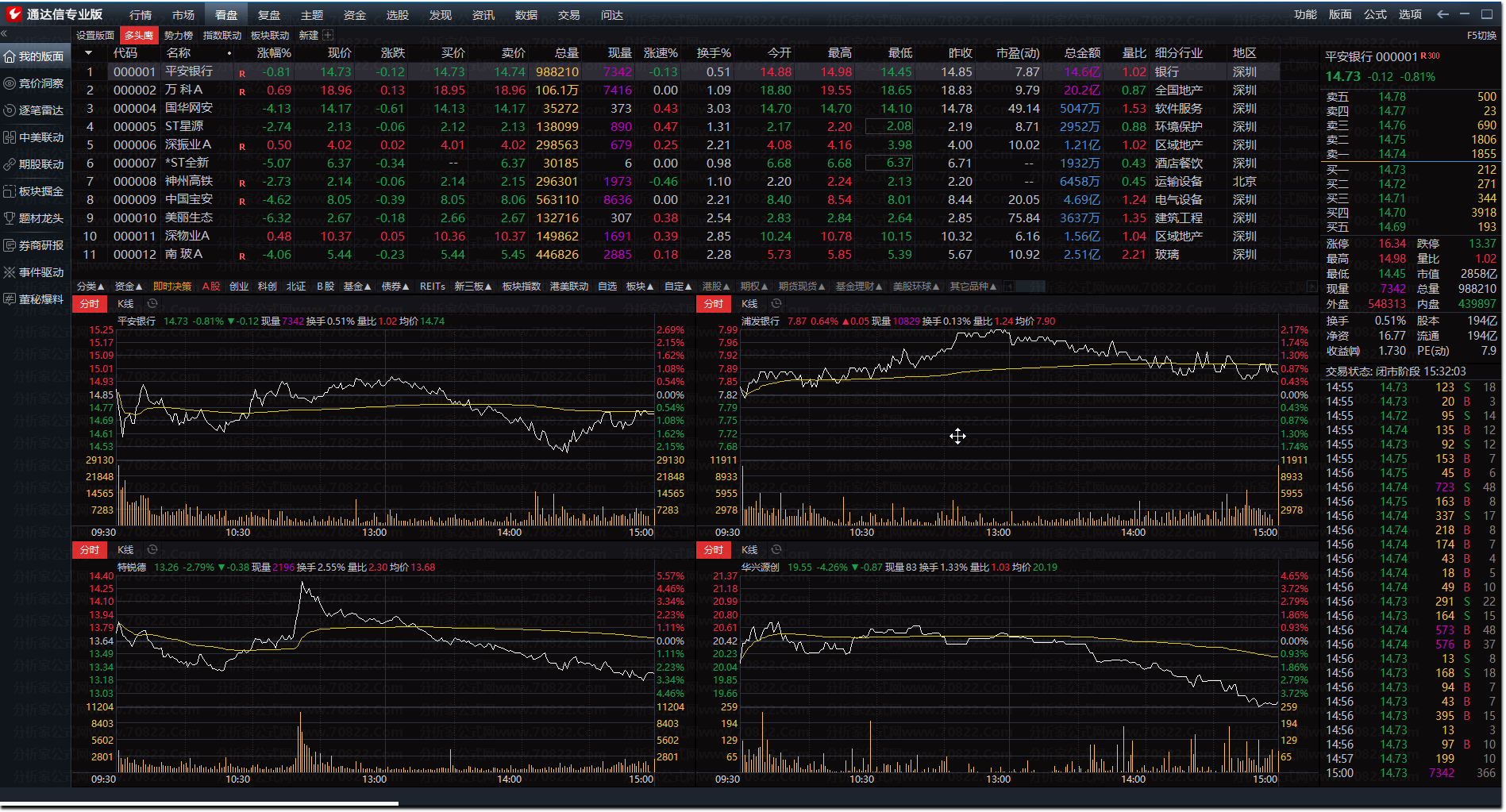
Task: Expand the 美股环球 category menu
Action: [916, 287]
